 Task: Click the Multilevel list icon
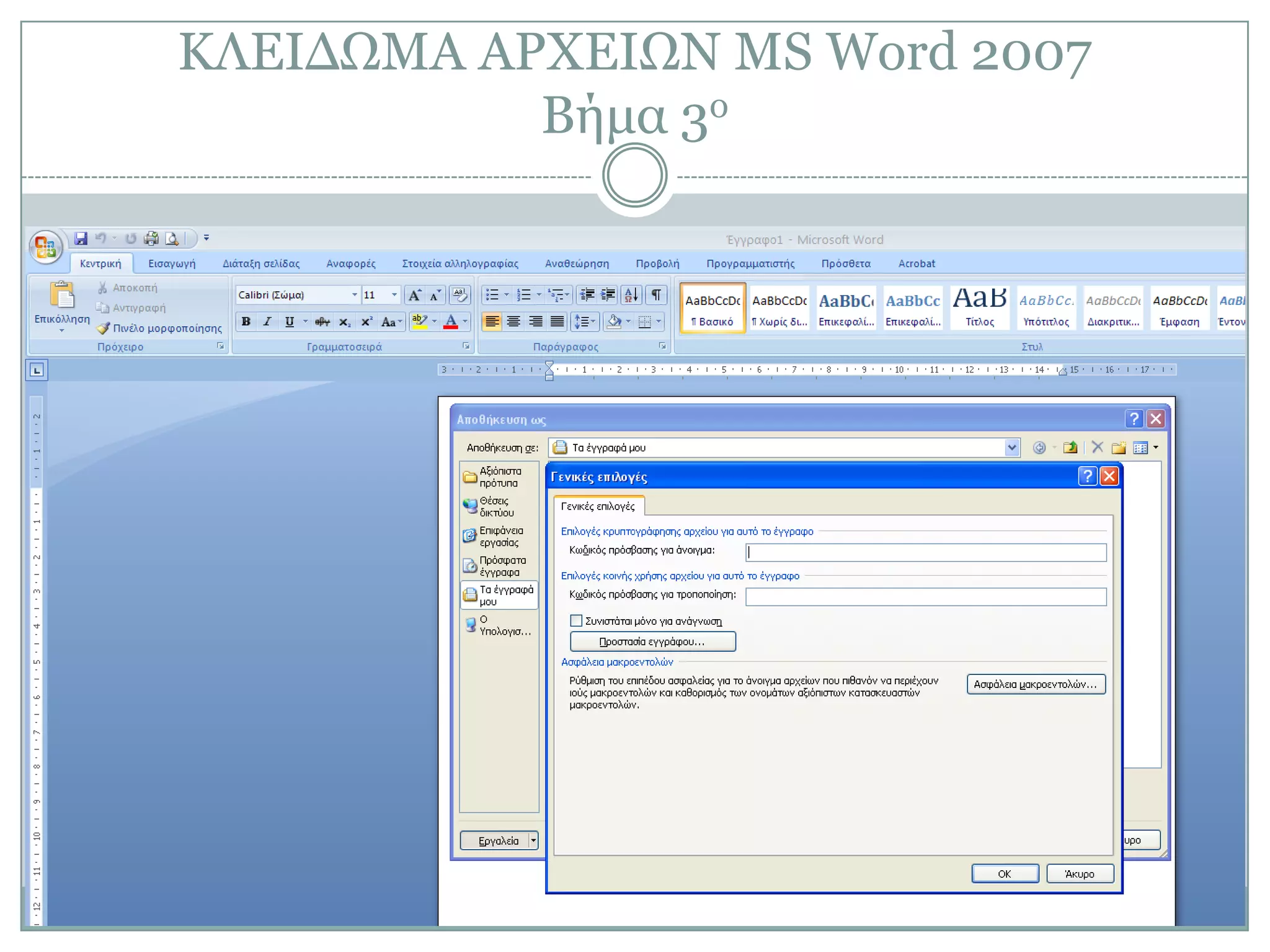pyautogui.click(x=557, y=295)
